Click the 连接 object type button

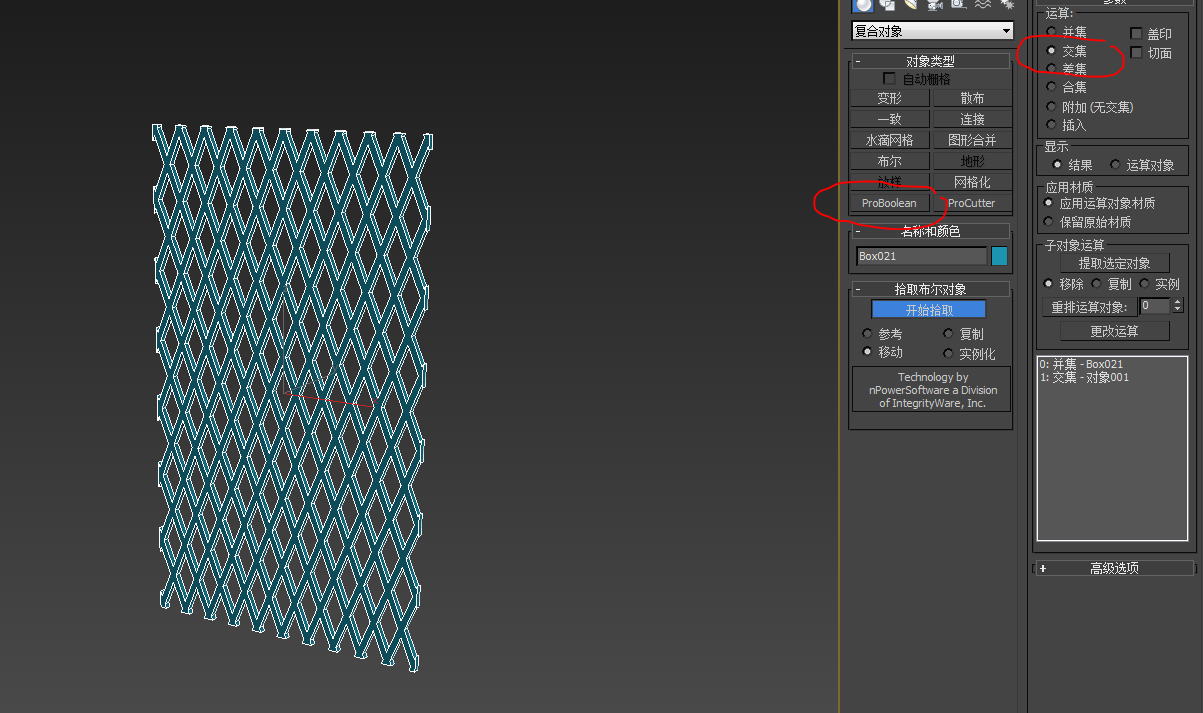click(x=972, y=119)
